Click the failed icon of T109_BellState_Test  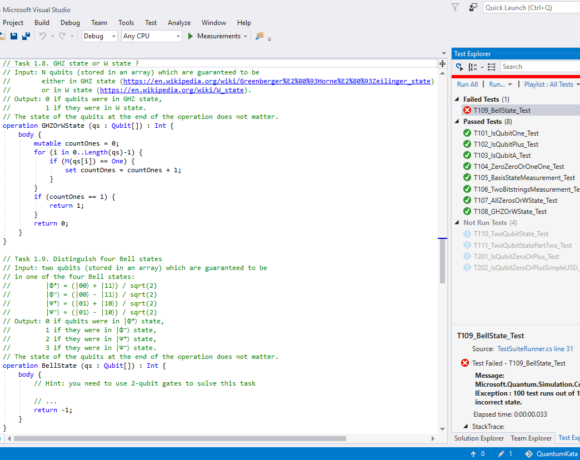click(467, 110)
